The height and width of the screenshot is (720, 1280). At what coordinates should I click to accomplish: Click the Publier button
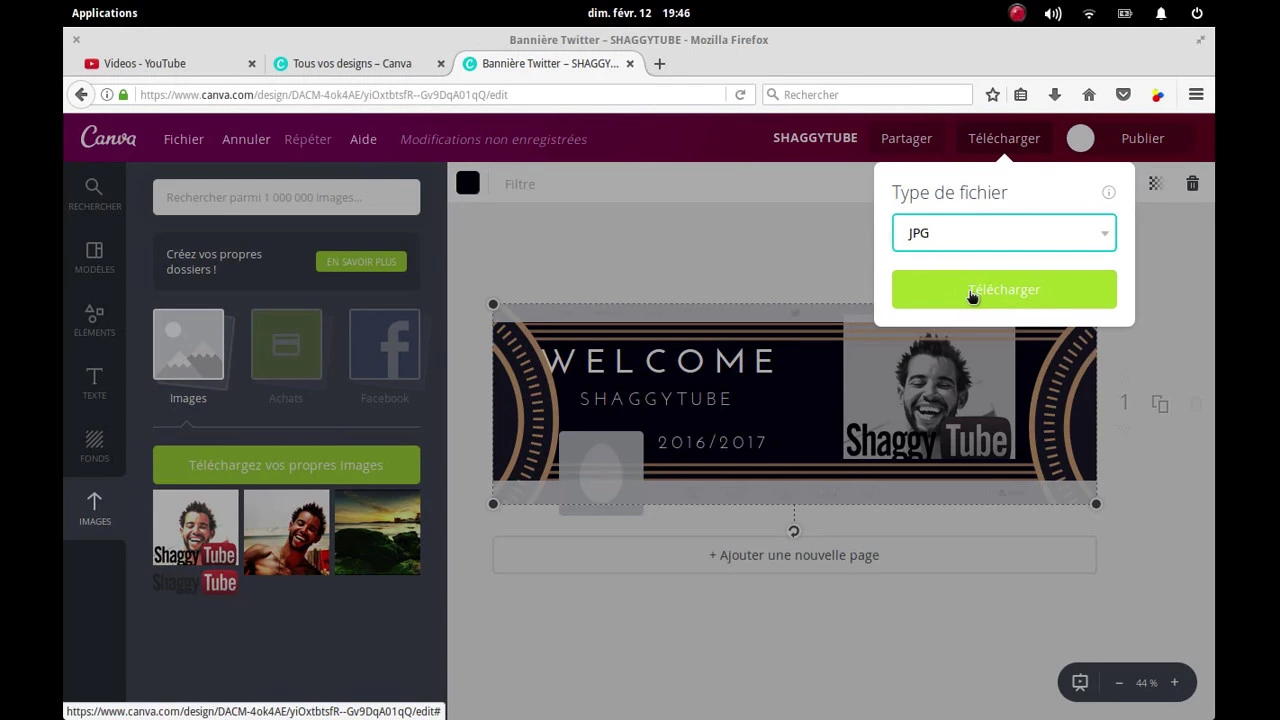(1143, 138)
